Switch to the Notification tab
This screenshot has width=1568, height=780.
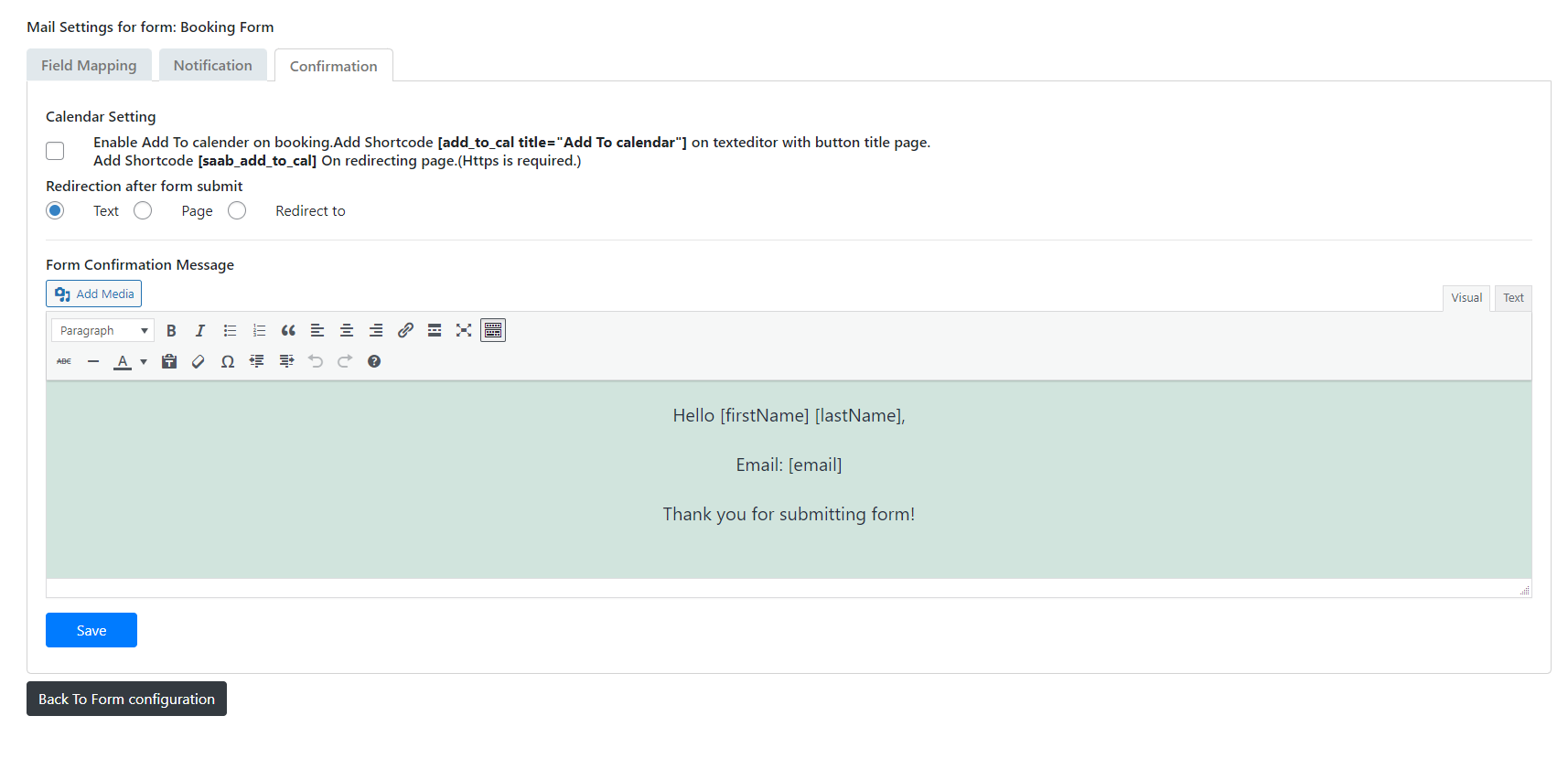pos(212,66)
